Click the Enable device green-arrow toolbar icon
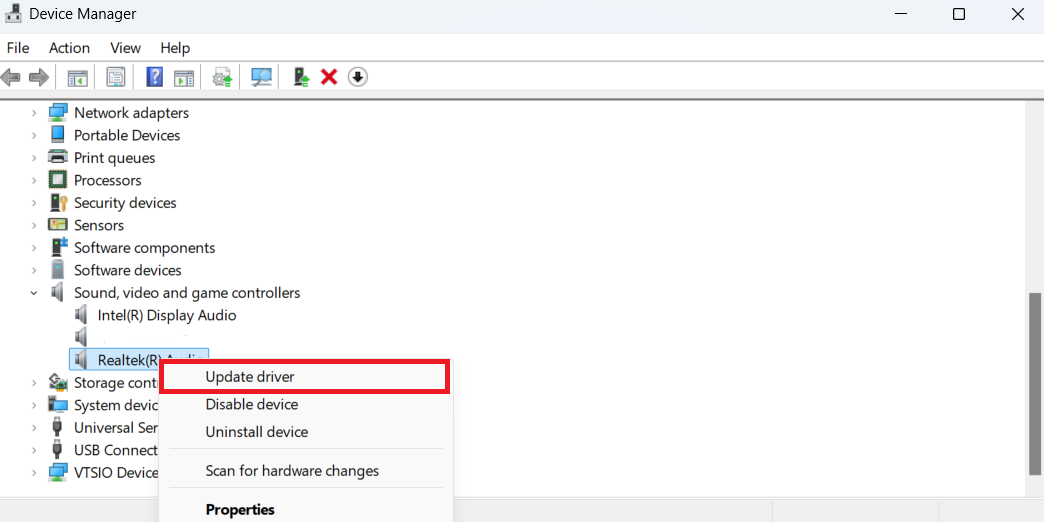This screenshot has width=1044, height=522. [x=302, y=78]
